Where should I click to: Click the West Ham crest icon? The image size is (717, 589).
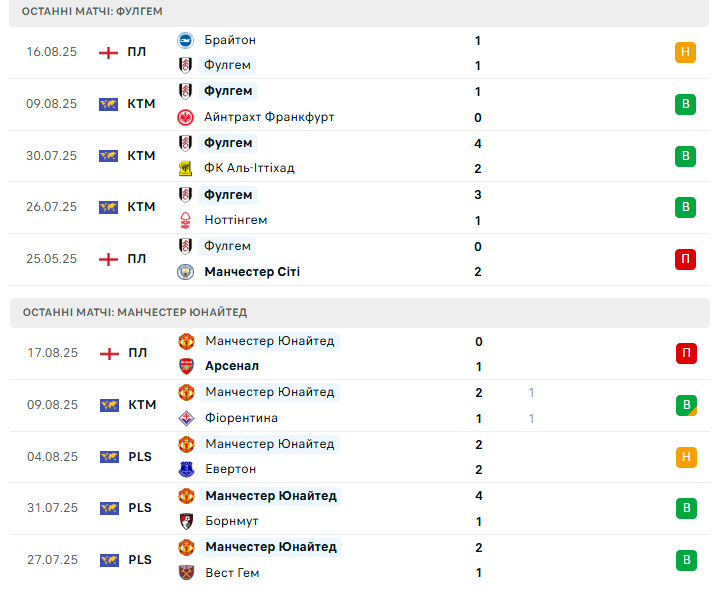point(185,573)
